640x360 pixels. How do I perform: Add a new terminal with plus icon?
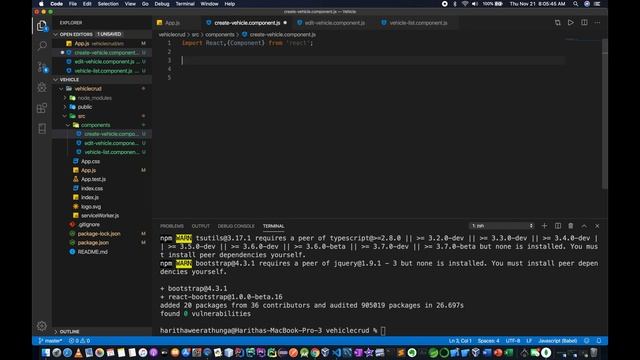coord(544,226)
